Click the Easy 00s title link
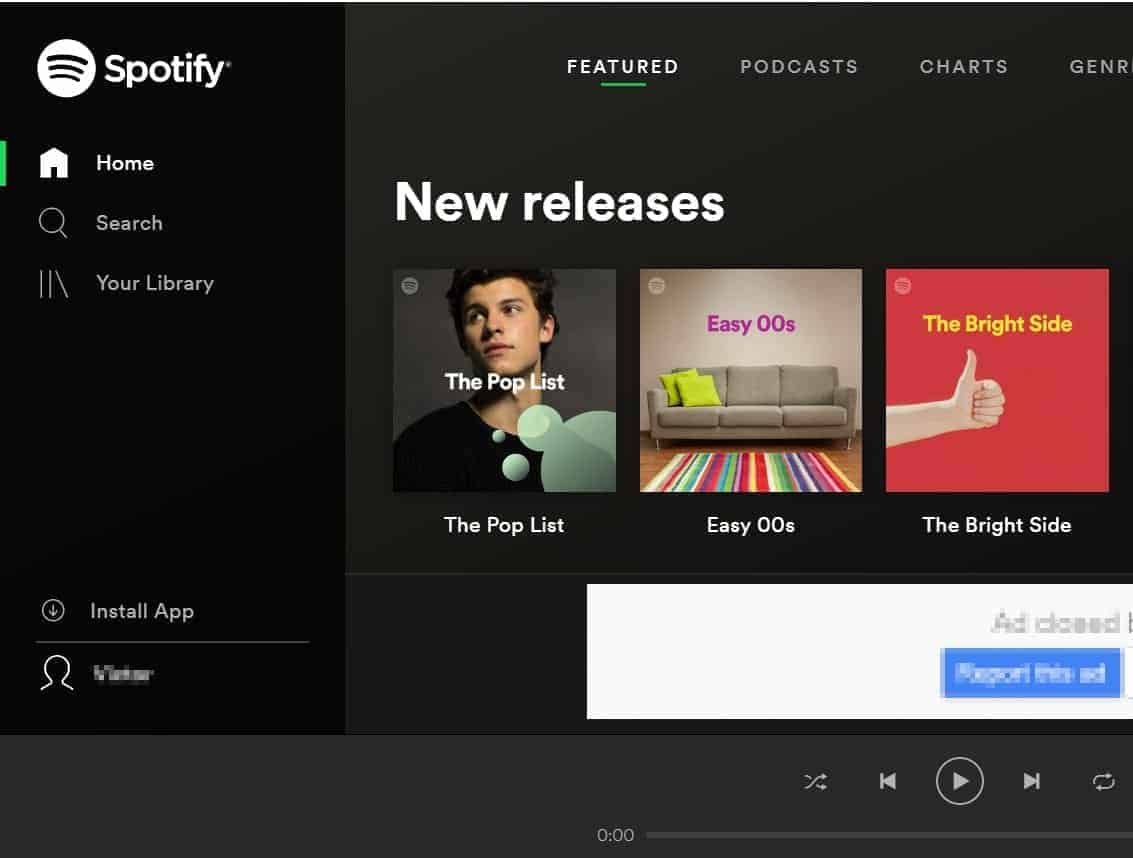Viewport: 1133px width, 858px height. pyautogui.click(x=751, y=525)
